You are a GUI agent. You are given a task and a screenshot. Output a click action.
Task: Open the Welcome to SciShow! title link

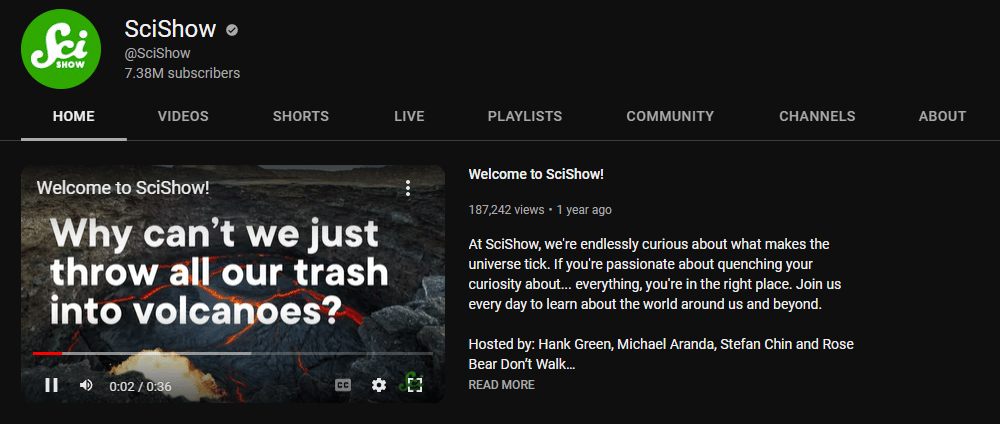(536, 174)
